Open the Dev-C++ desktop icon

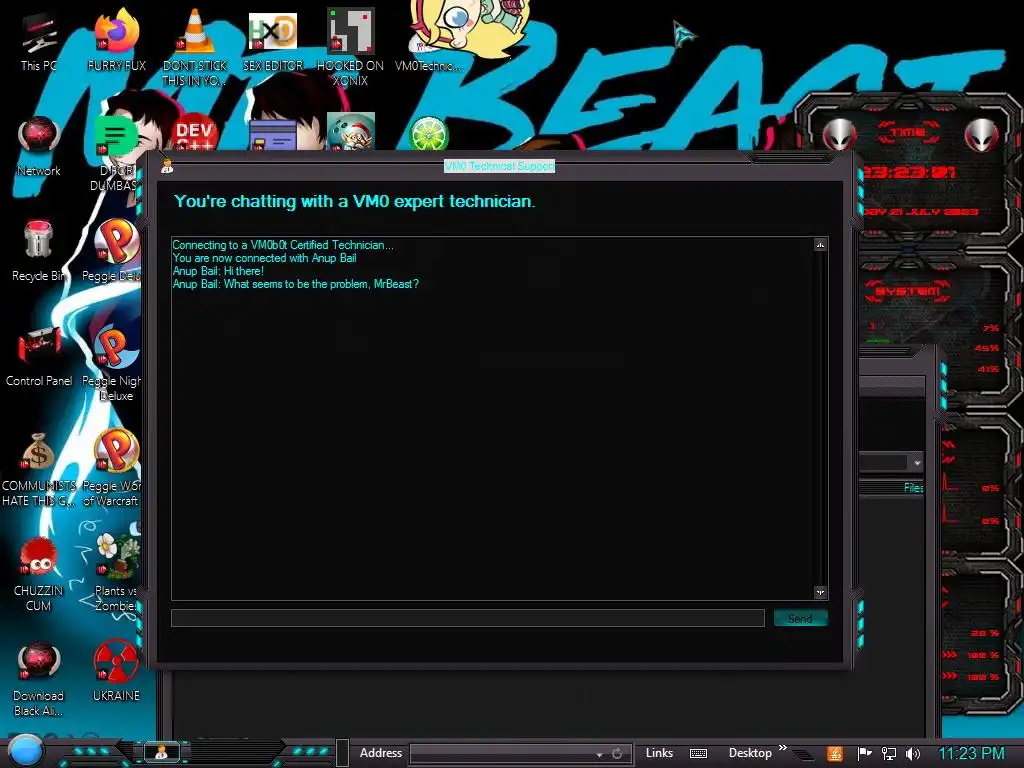(195, 133)
